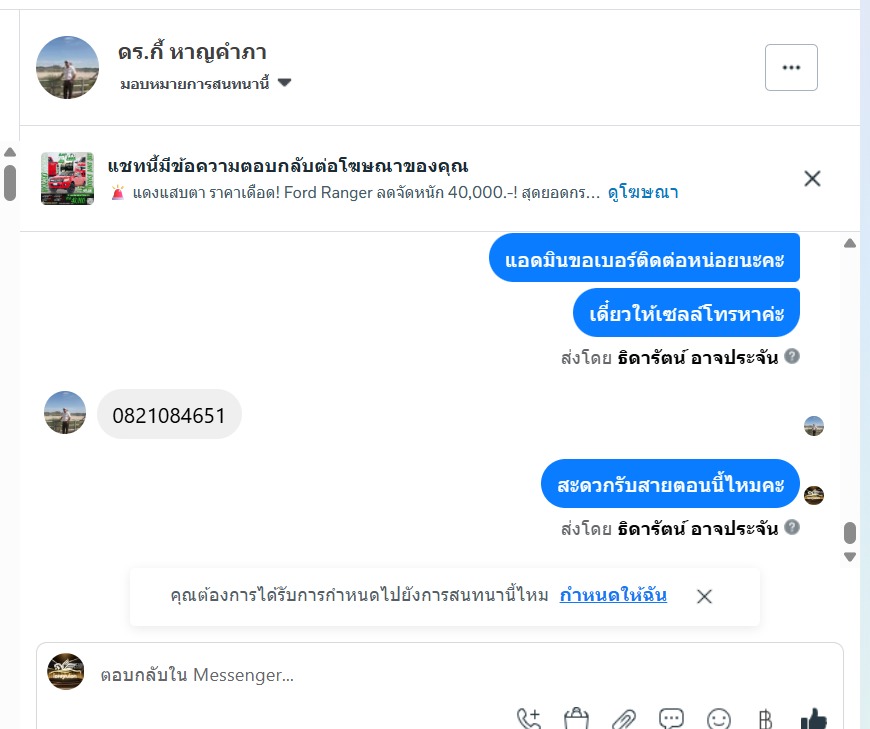This screenshot has width=870, height=729.
Task: Click the assign conversation dropdown arrow
Action: (x=284, y=83)
